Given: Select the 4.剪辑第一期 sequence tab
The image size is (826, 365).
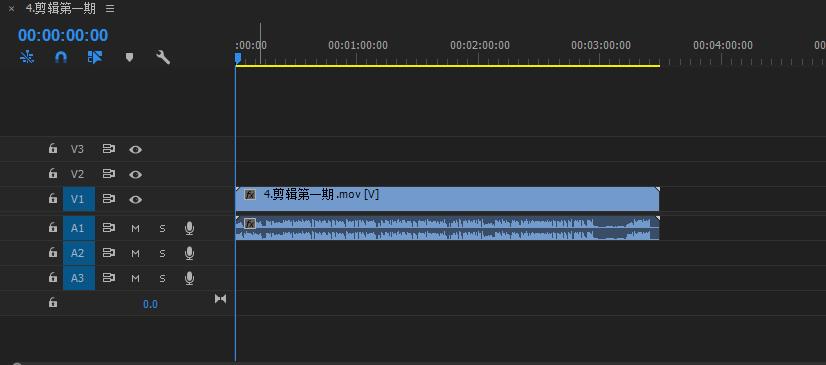Looking at the screenshot, I should [x=61, y=9].
